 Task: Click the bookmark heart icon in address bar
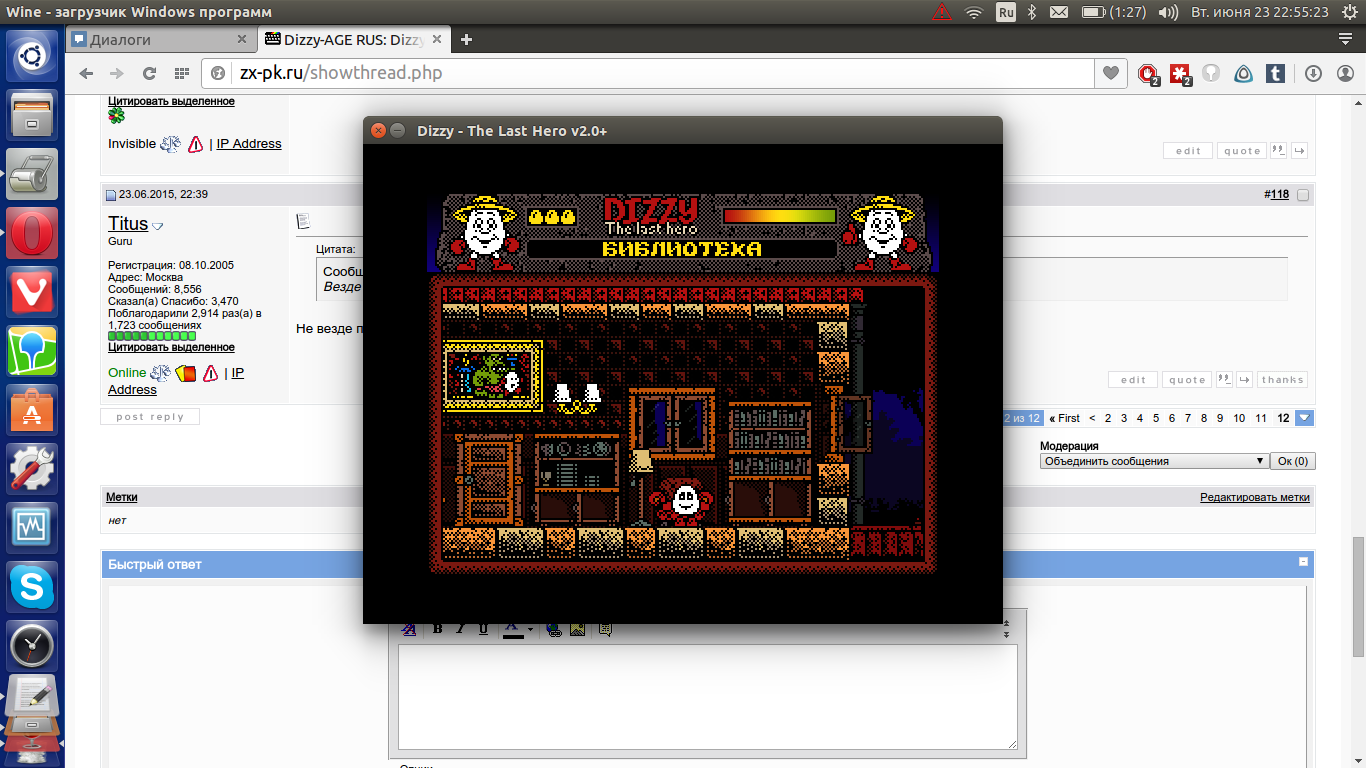pyautogui.click(x=1110, y=73)
